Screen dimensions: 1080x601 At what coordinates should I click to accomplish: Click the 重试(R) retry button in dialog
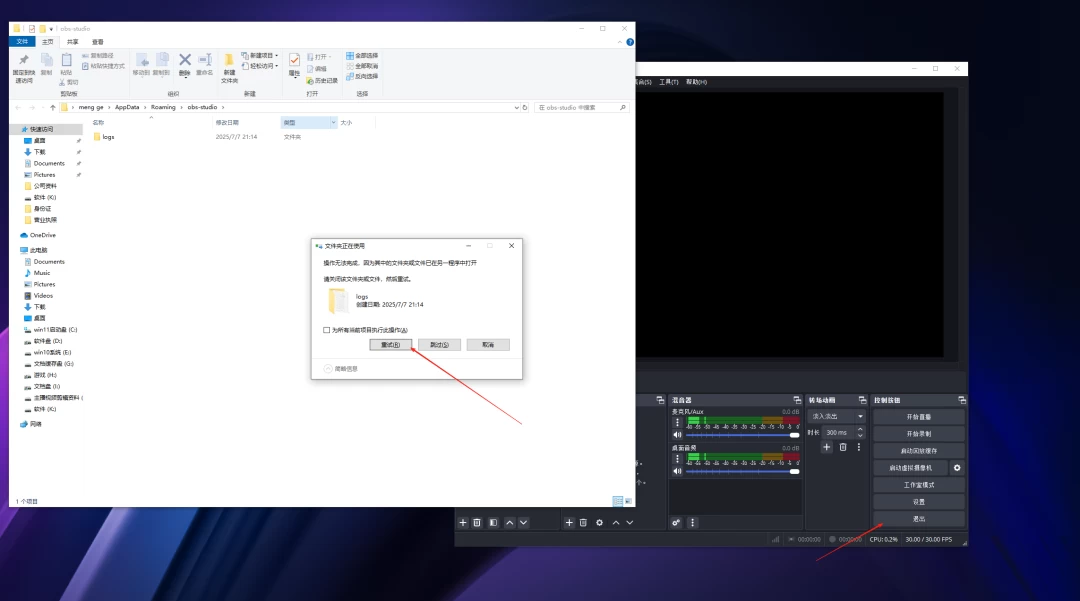391,345
